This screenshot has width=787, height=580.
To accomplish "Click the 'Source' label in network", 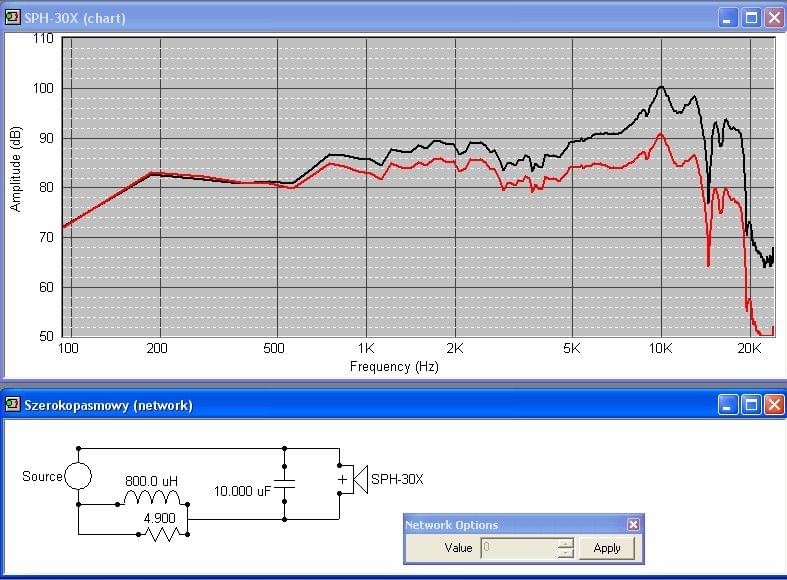I will point(42,476).
